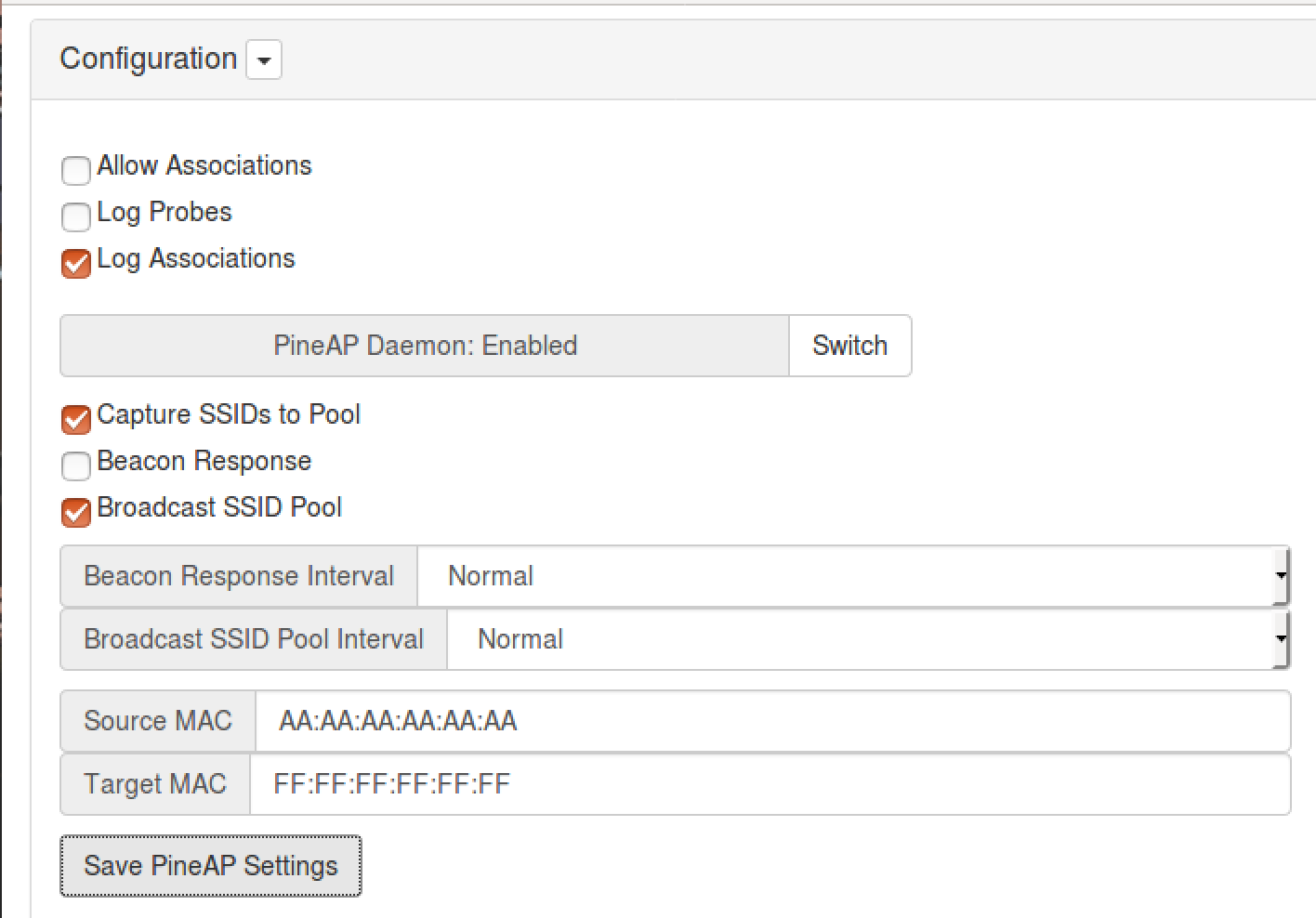Enable the Allow Associations checkbox
The image size is (1316, 918).
[x=75, y=170]
